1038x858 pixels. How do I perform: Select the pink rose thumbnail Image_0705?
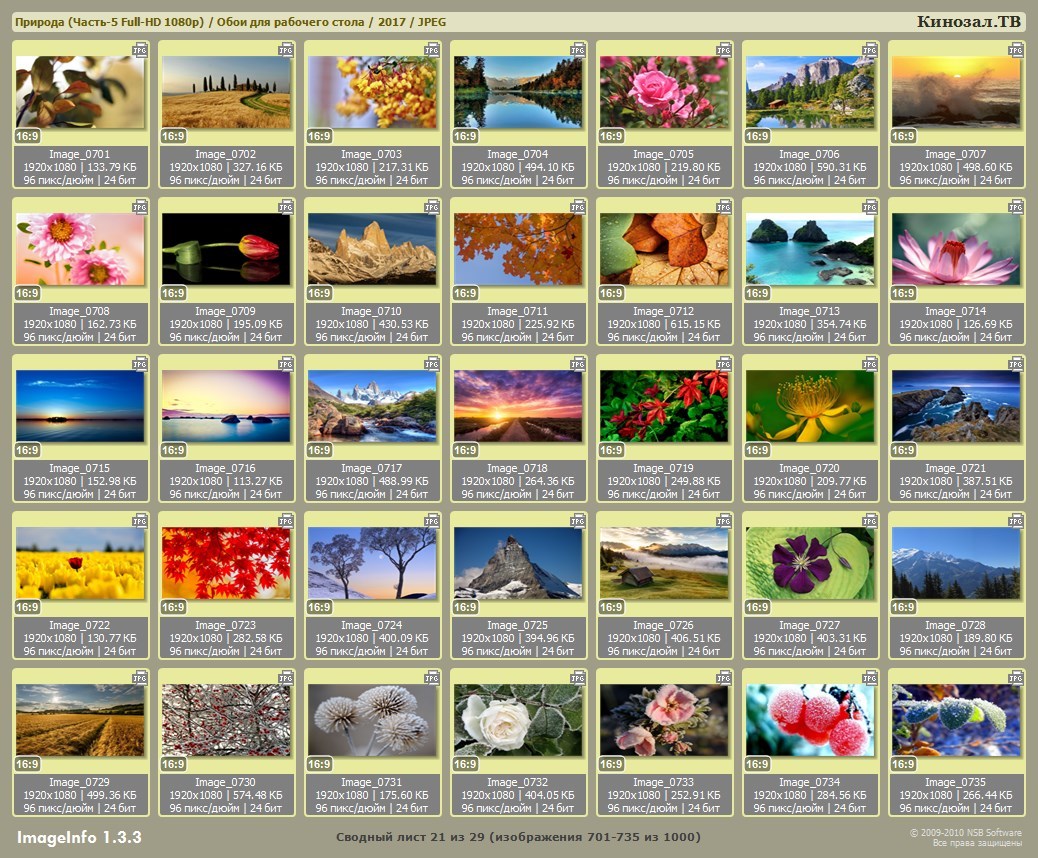click(664, 91)
